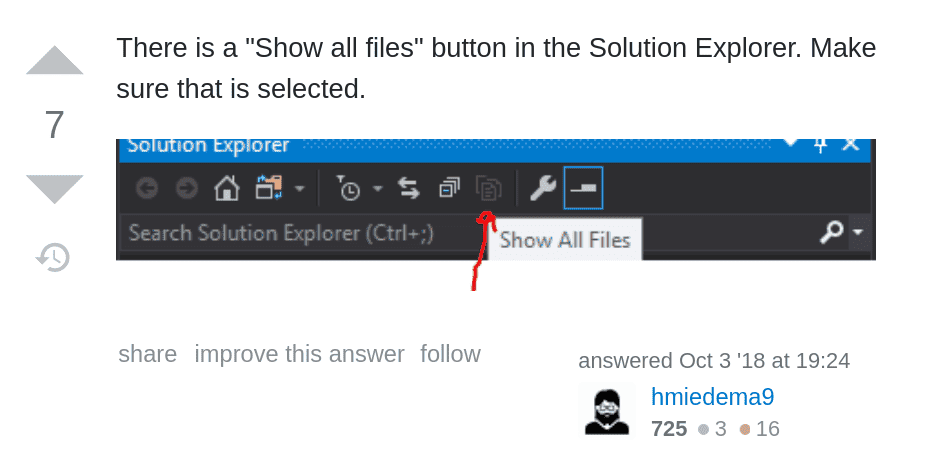Click the Home icon in Solution Explorer

tap(227, 189)
